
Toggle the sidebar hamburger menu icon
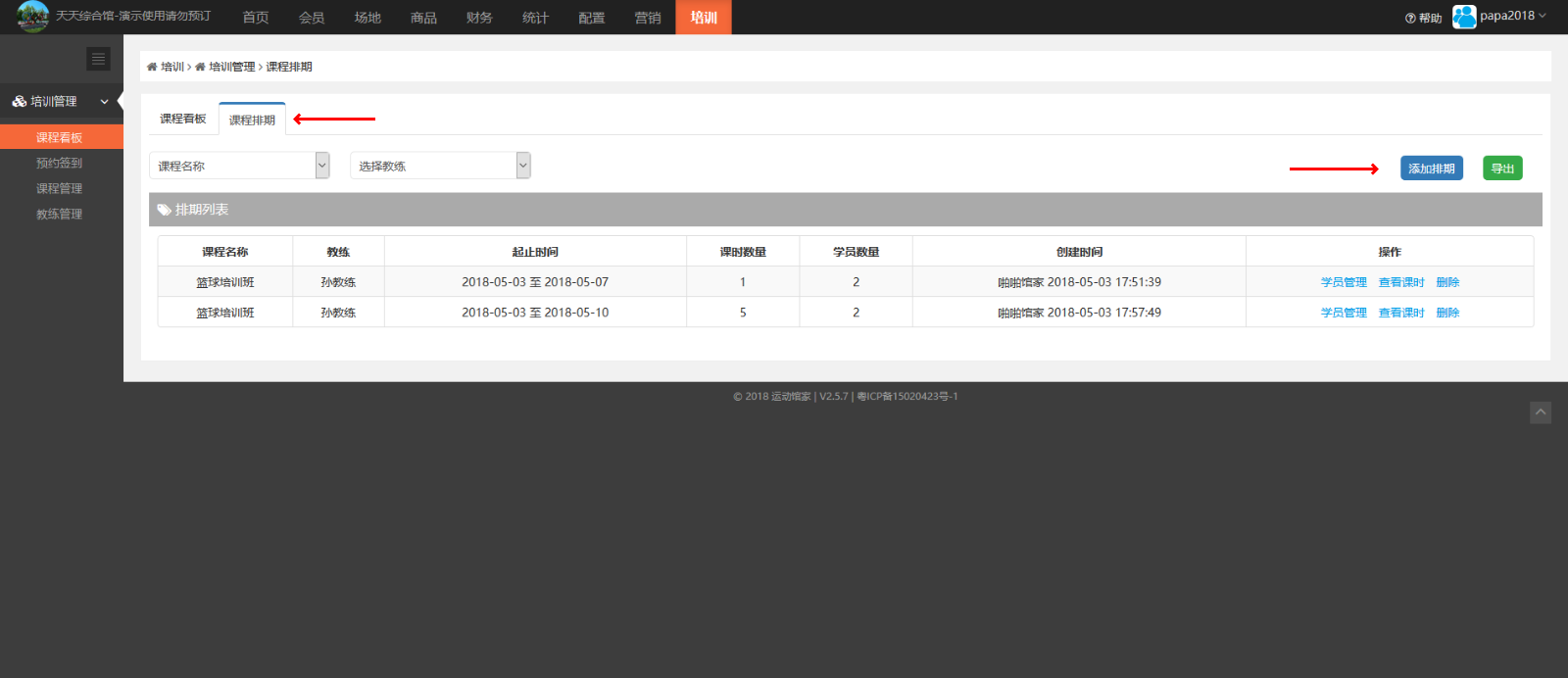pyautogui.click(x=98, y=59)
